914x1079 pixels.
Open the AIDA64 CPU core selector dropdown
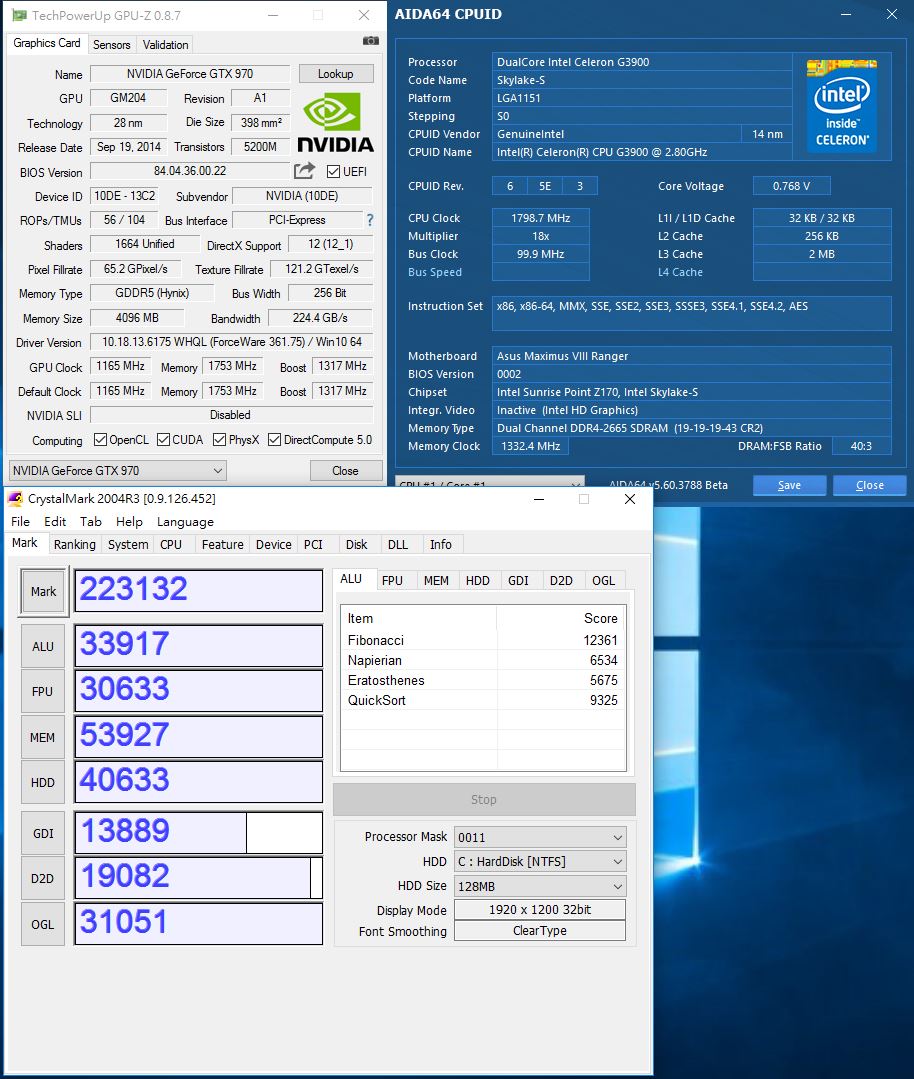(x=490, y=481)
